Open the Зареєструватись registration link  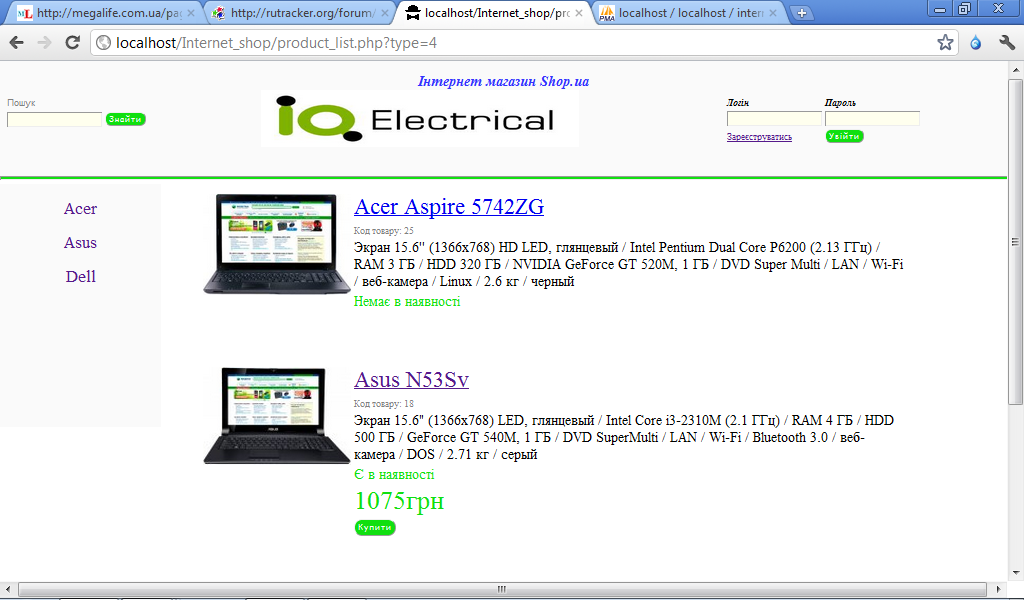pos(759,137)
